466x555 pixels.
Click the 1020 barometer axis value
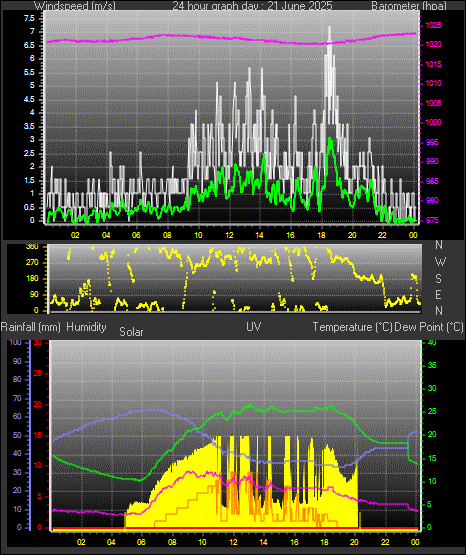[433, 45]
